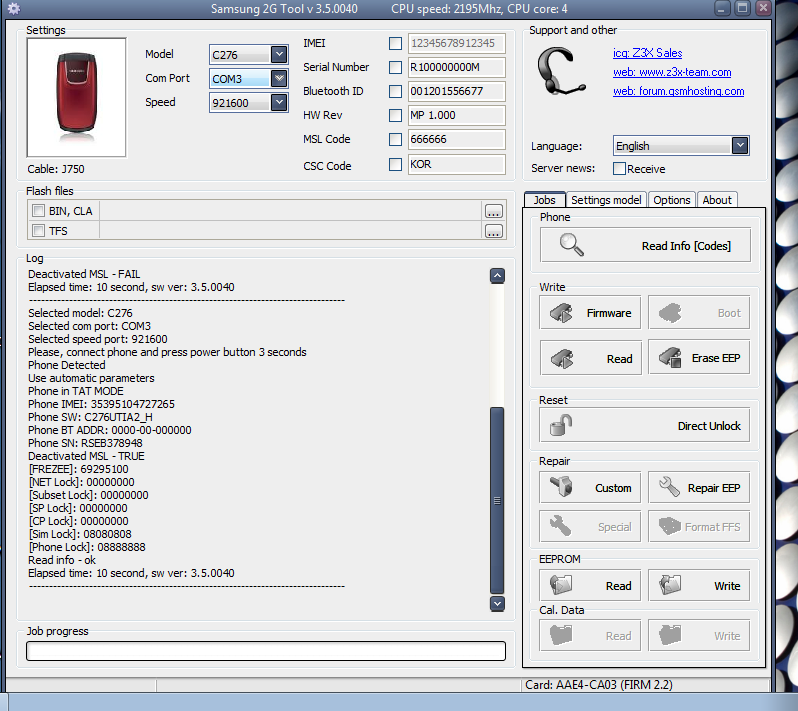The width and height of the screenshot is (798, 711).
Task: Click the 'Card: AAE4-CA03 (FIRM 2.2)' status text
Action: pos(599,685)
